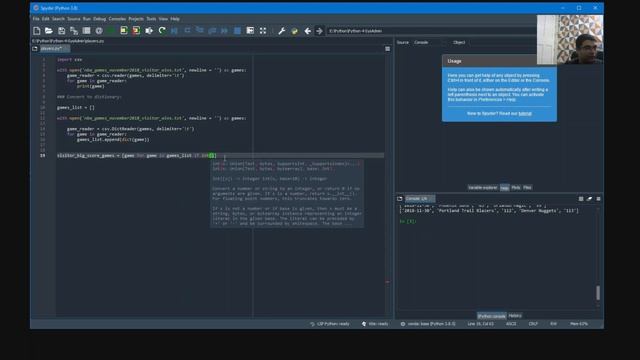
Task: Open the tutorial link in Usage box
Action: click(525, 113)
